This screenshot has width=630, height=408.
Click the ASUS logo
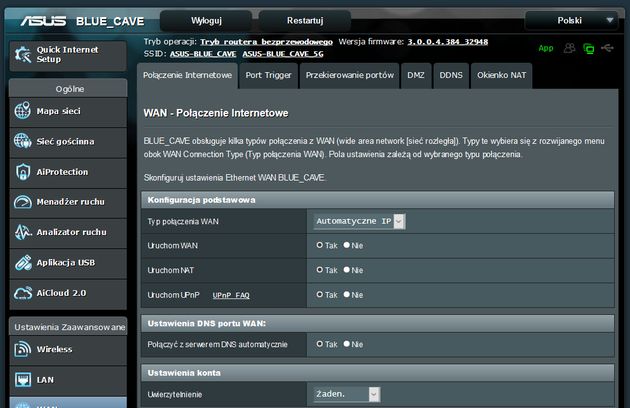click(x=43, y=21)
